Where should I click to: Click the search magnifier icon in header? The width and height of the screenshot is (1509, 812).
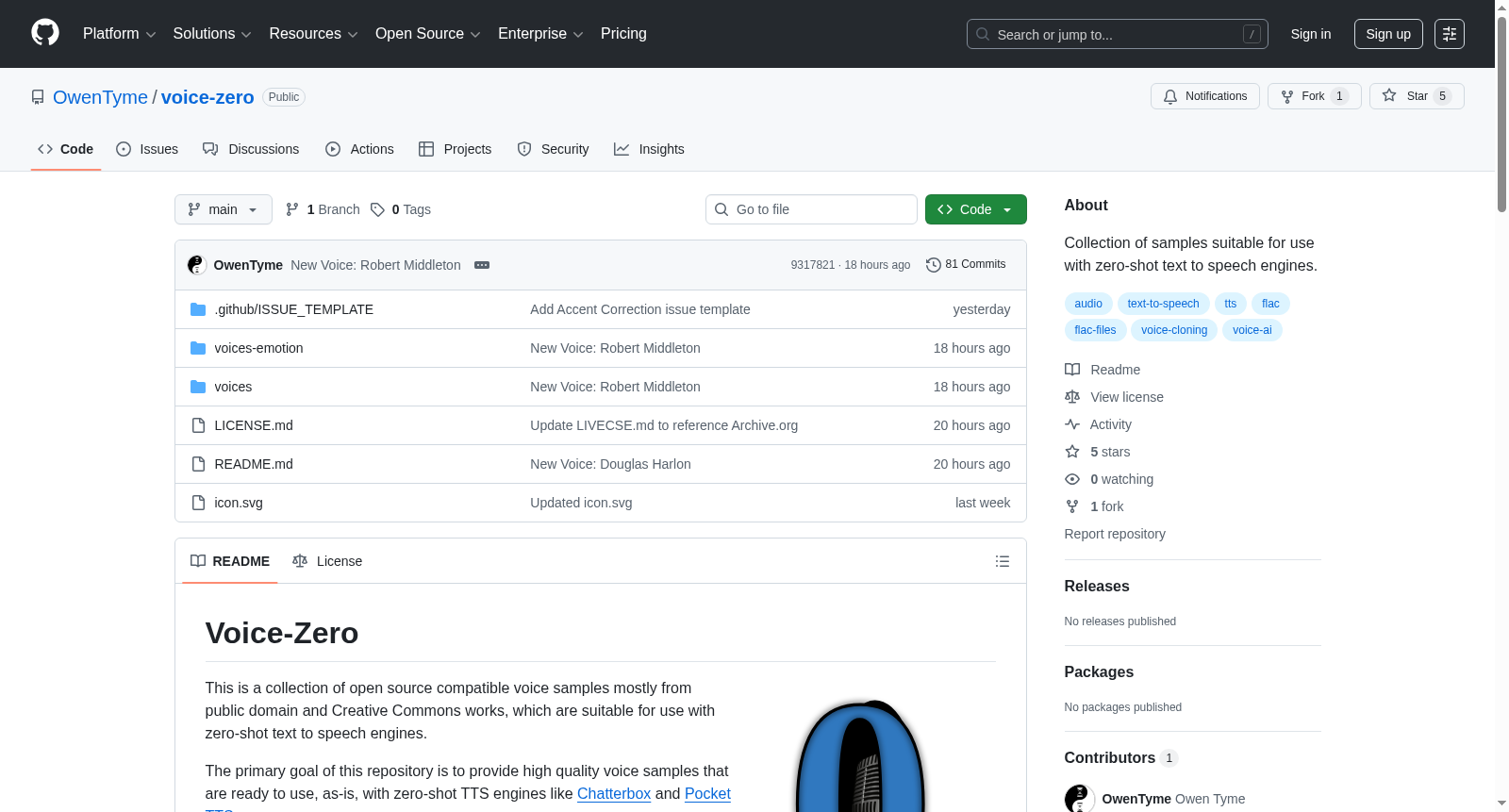[x=983, y=34]
